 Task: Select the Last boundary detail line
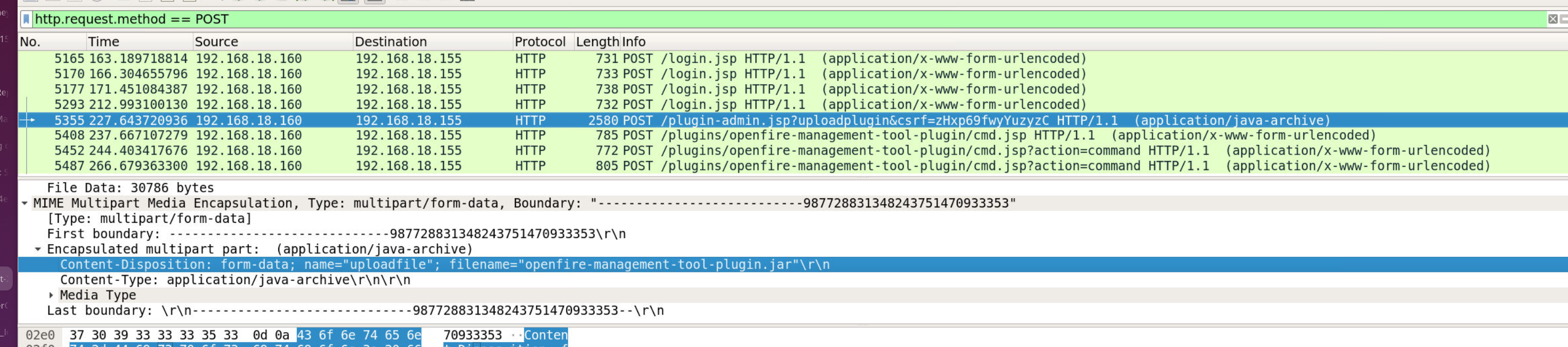pos(355,311)
